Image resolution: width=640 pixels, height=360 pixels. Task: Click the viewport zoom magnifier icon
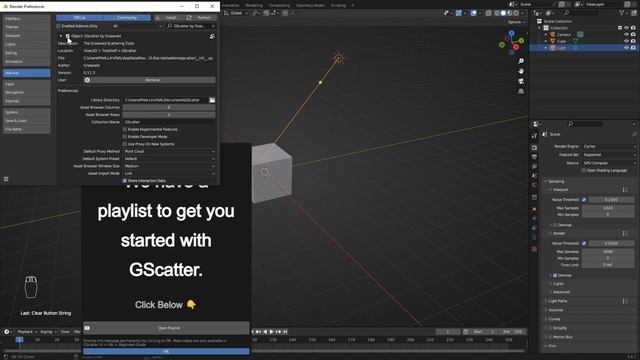521,61
